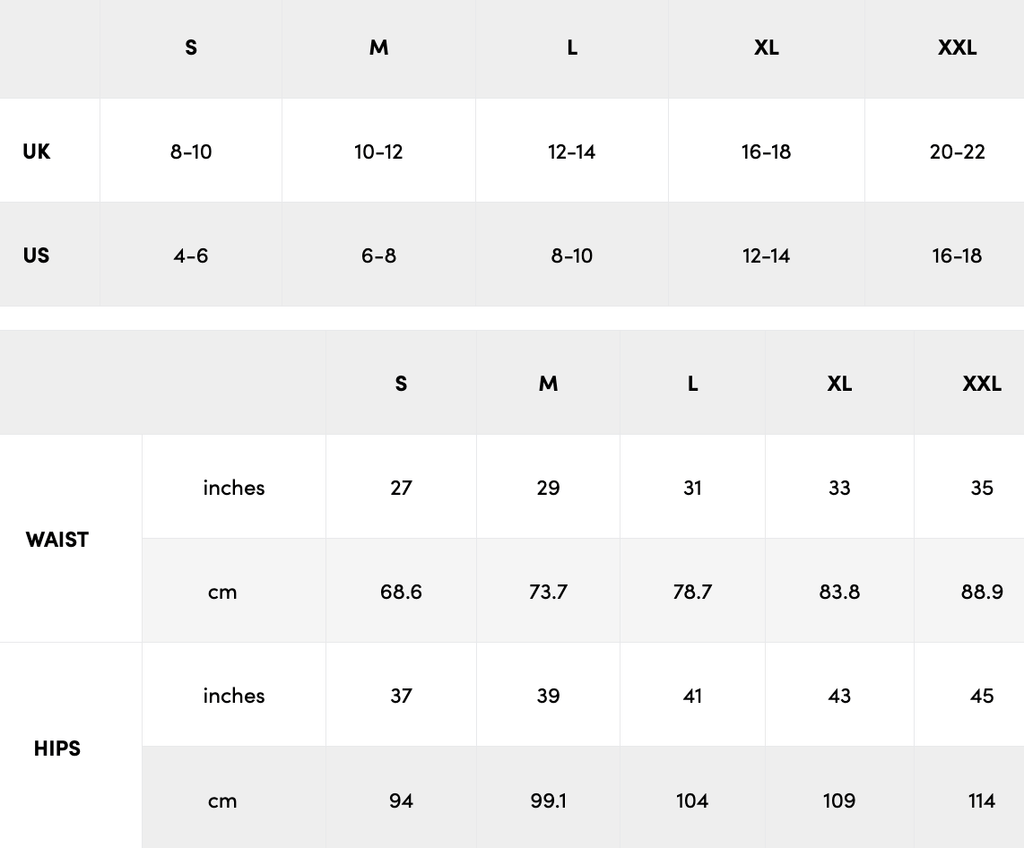1024x848 pixels.
Task: Select the XXL header in top table
Action: pos(957,48)
